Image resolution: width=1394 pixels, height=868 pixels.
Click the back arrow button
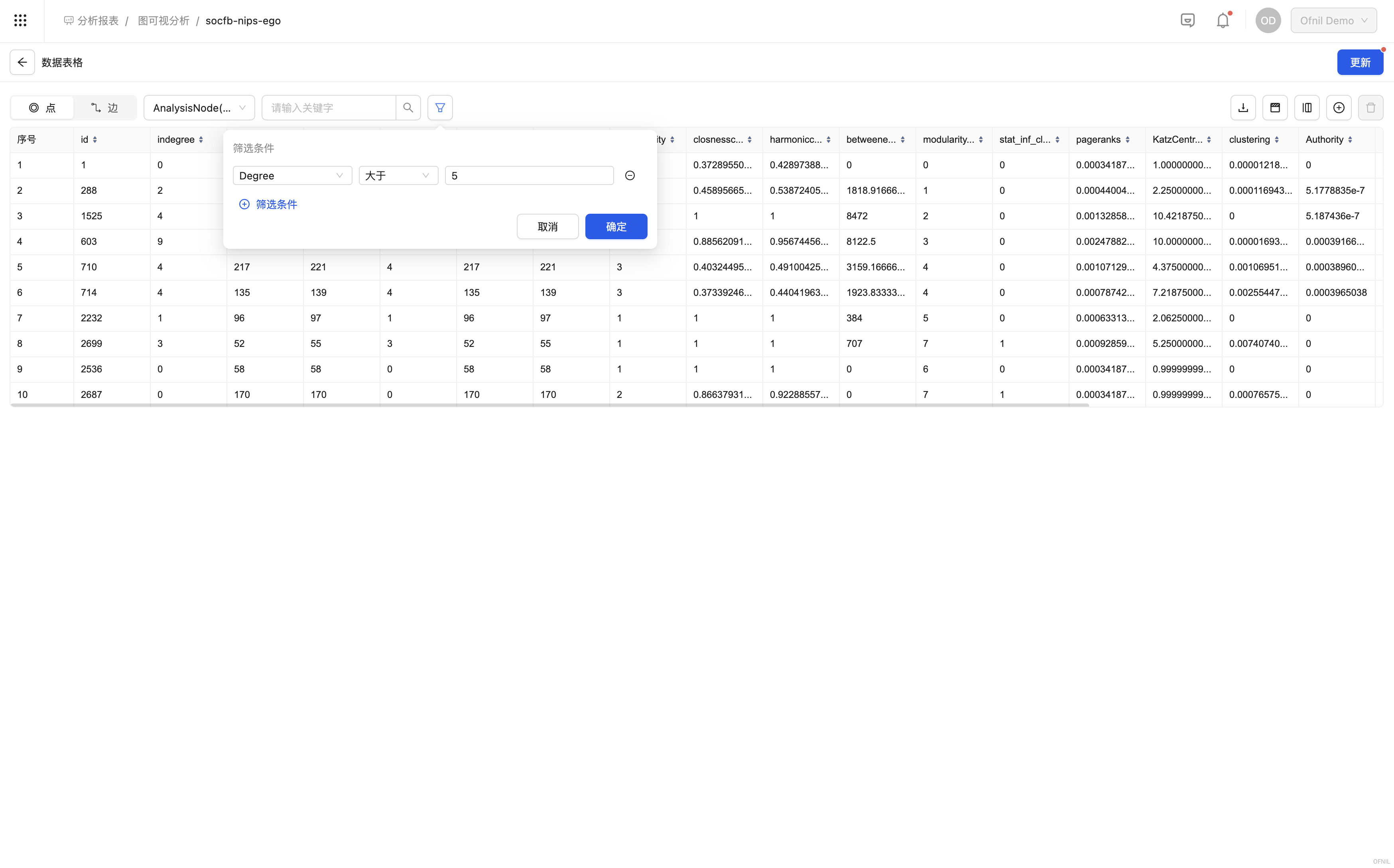pos(22,62)
